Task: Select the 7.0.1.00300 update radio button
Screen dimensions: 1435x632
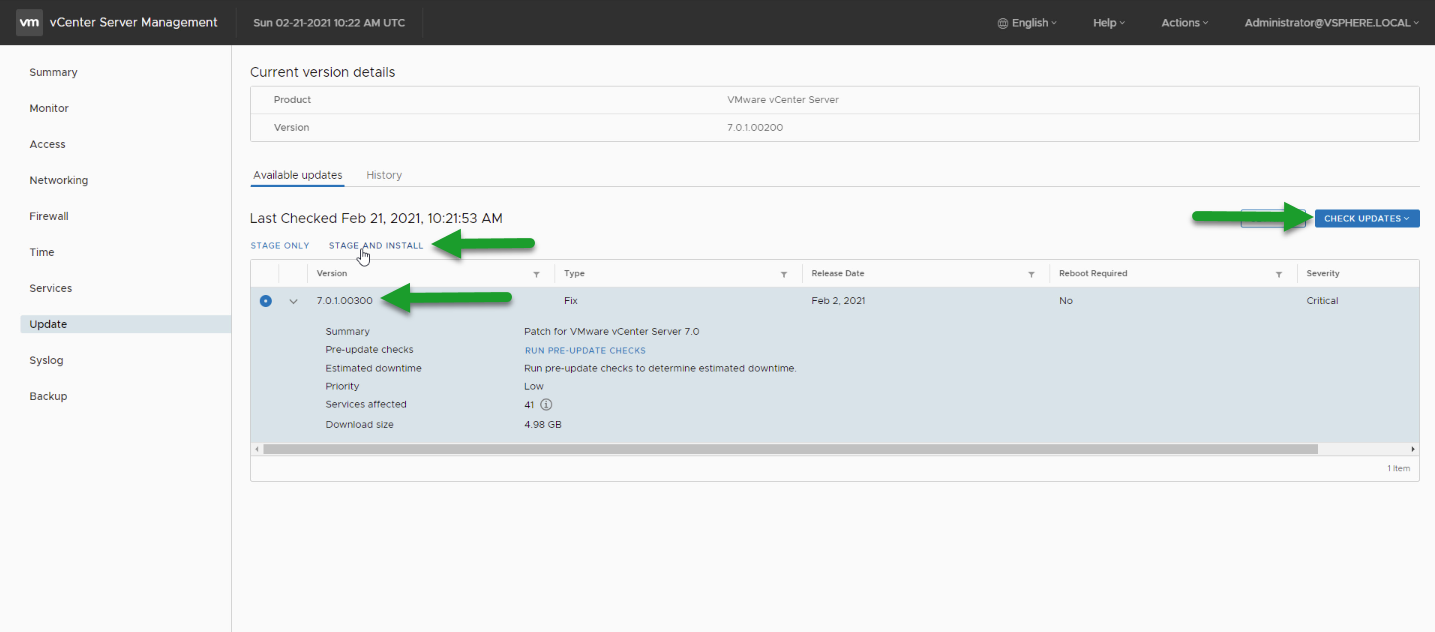Action: pyautogui.click(x=265, y=301)
